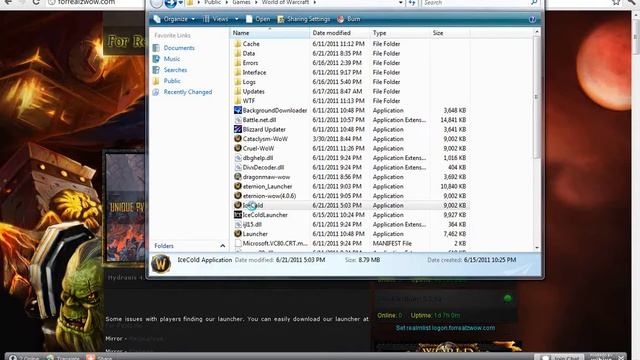This screenshot has width=640, height=360.
Task: Select the Updates folder icon
Action: pyautogui.click(x=238, y=91)
